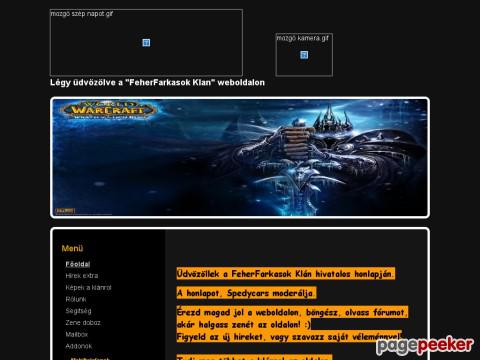Click the heading Légy üdvözölve a FeherFarkasok Klán weboldalon
The height and width of the screenshot is (360, 480).
157,83
